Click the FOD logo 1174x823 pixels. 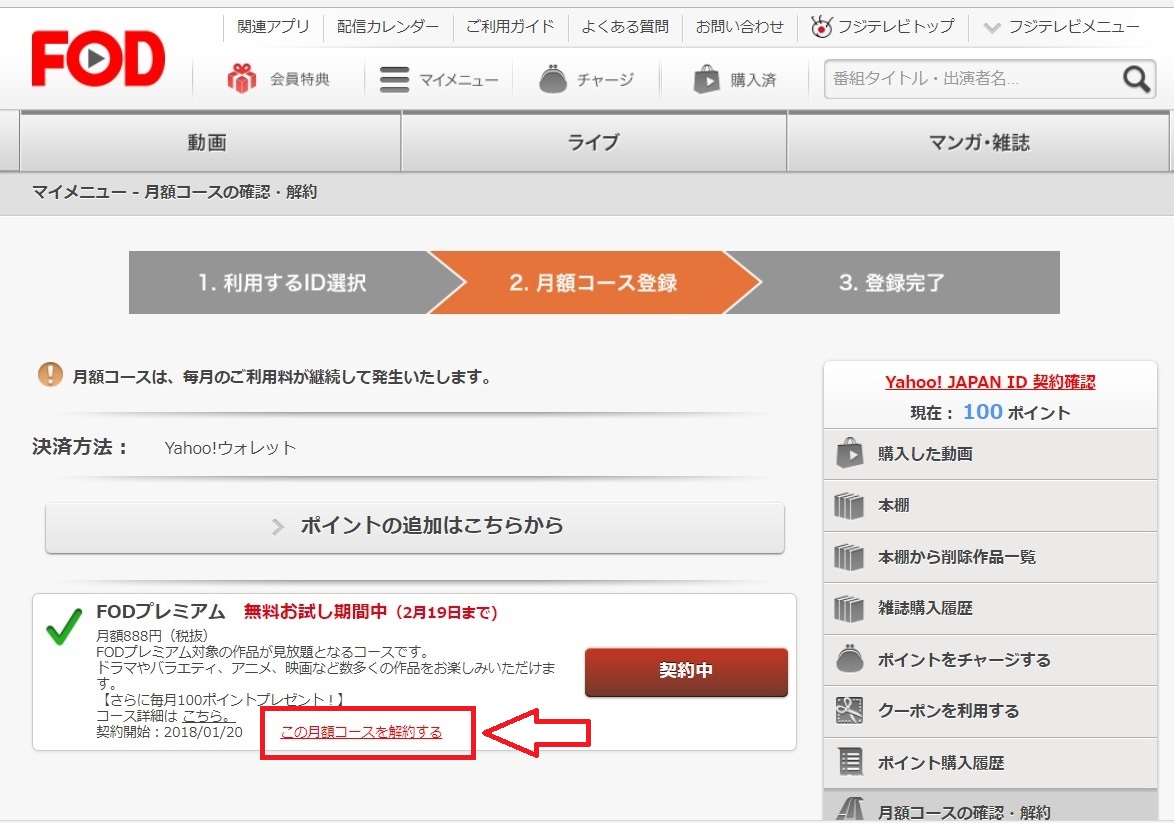(x=98, y=58)
